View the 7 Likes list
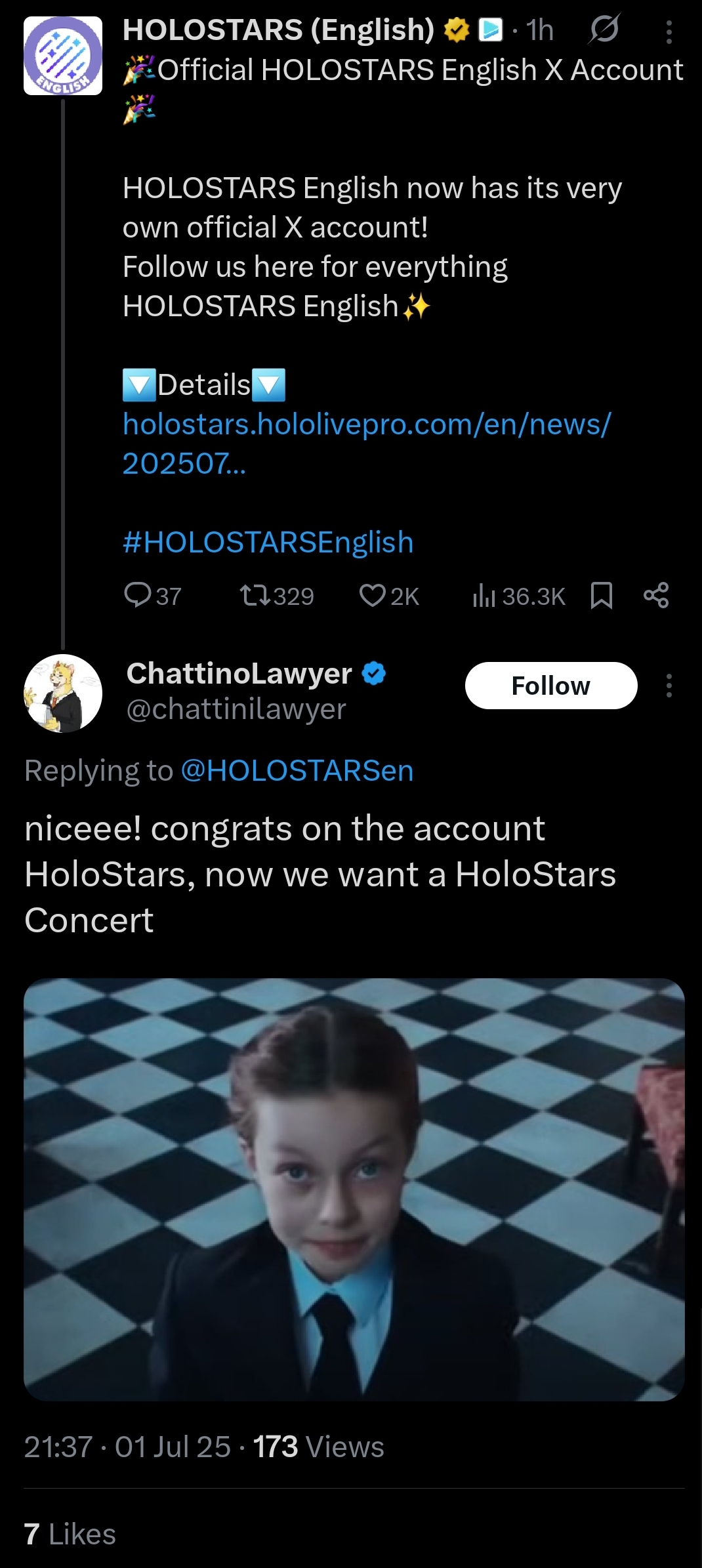 click(x=70, y=1535)
